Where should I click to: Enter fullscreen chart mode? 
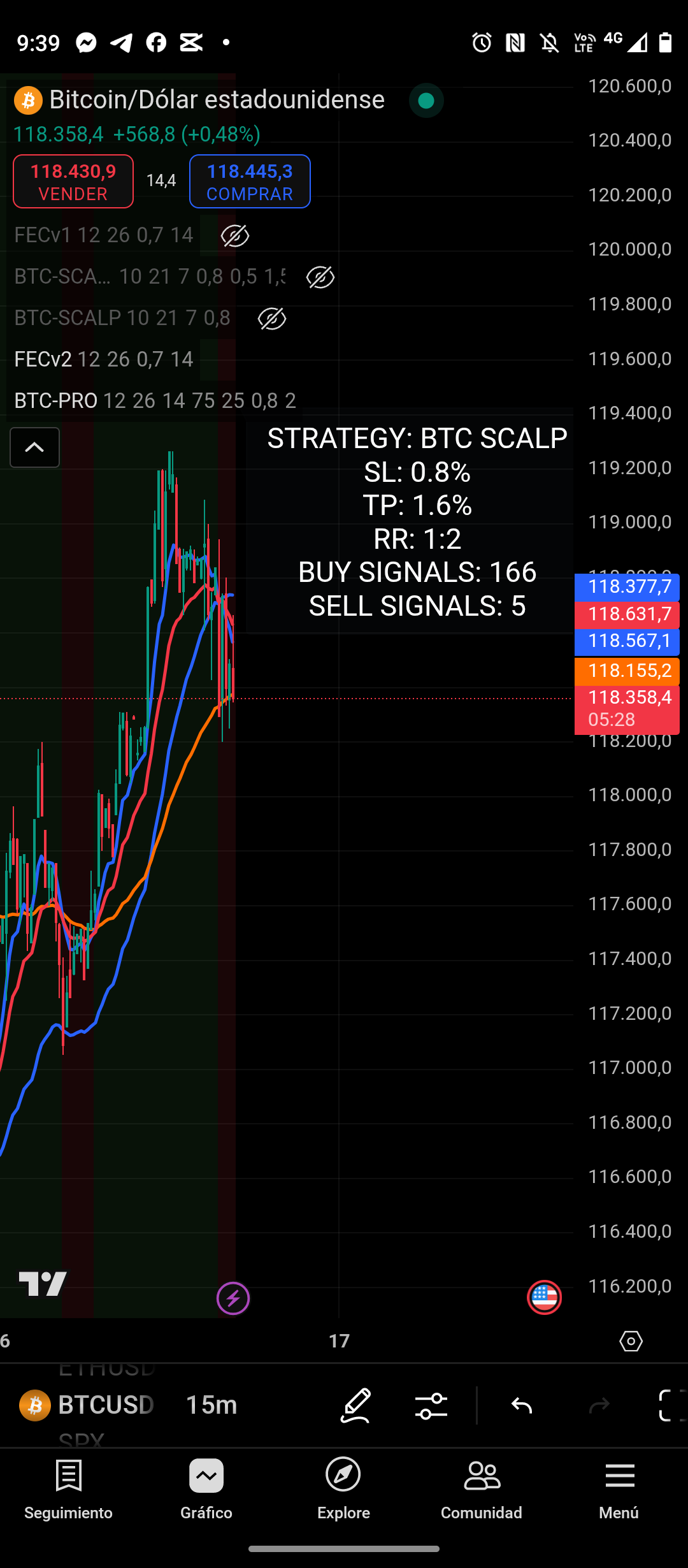click(672, 1405)
